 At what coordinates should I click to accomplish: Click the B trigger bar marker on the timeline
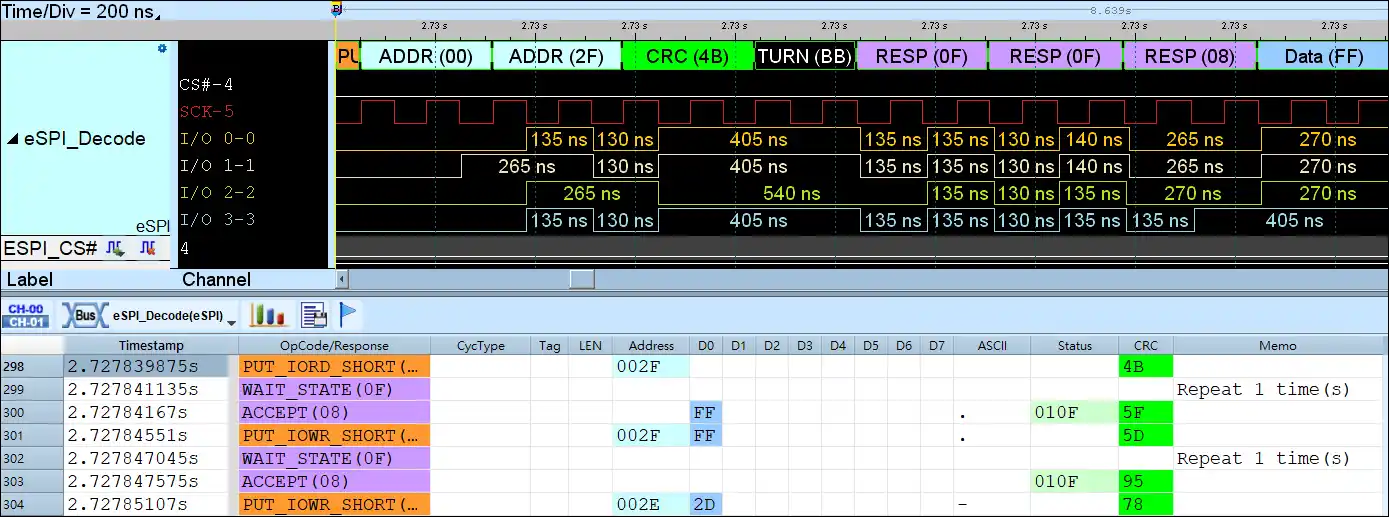(x=336, y=8)
